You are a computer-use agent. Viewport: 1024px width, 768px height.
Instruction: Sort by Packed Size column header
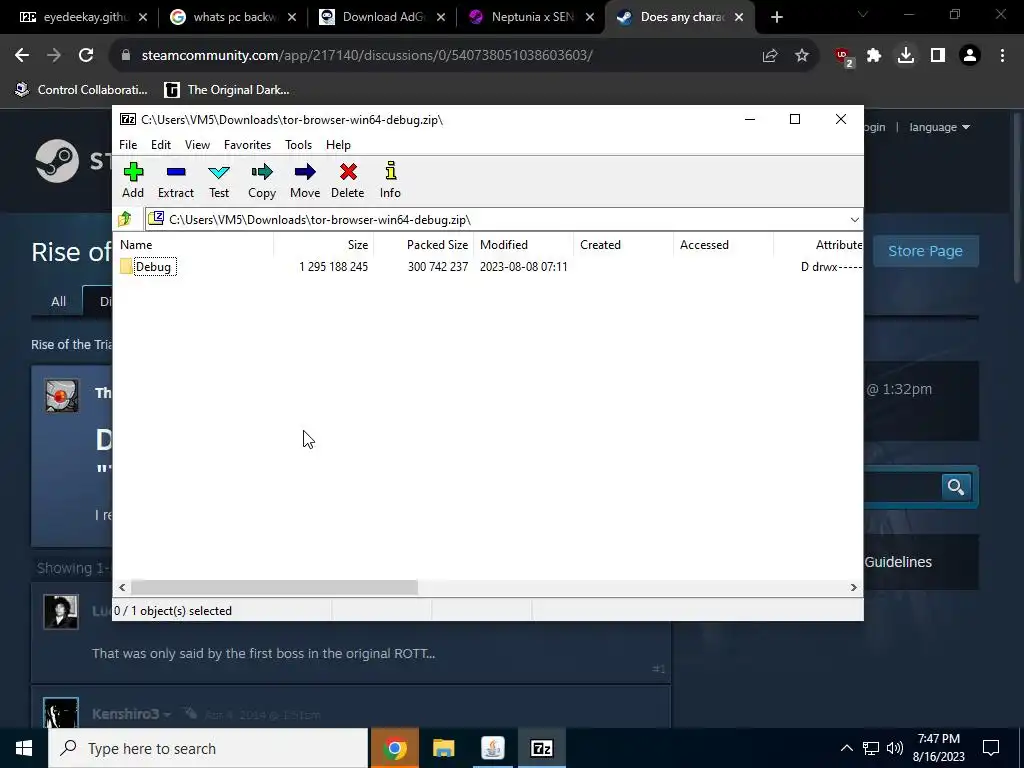pyautogui.click(x=424, y=245)
